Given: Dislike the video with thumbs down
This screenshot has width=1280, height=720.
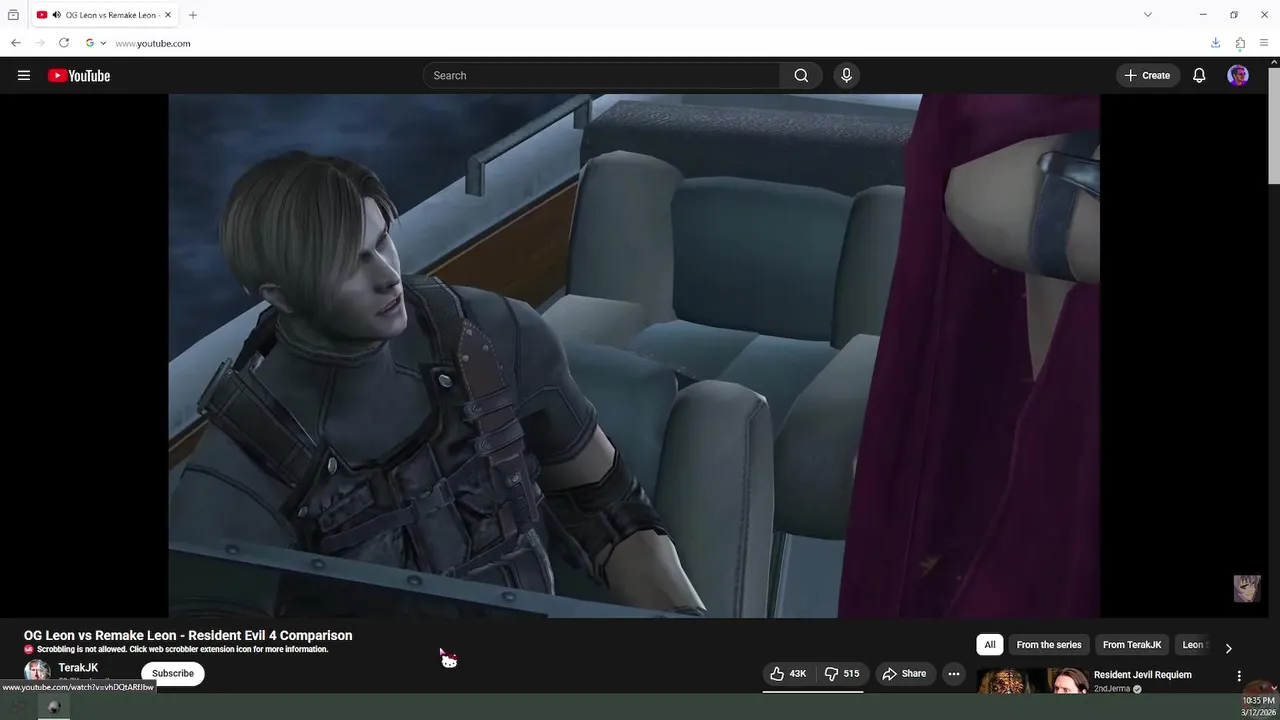Looking at the screenshot, I should 841,674.
